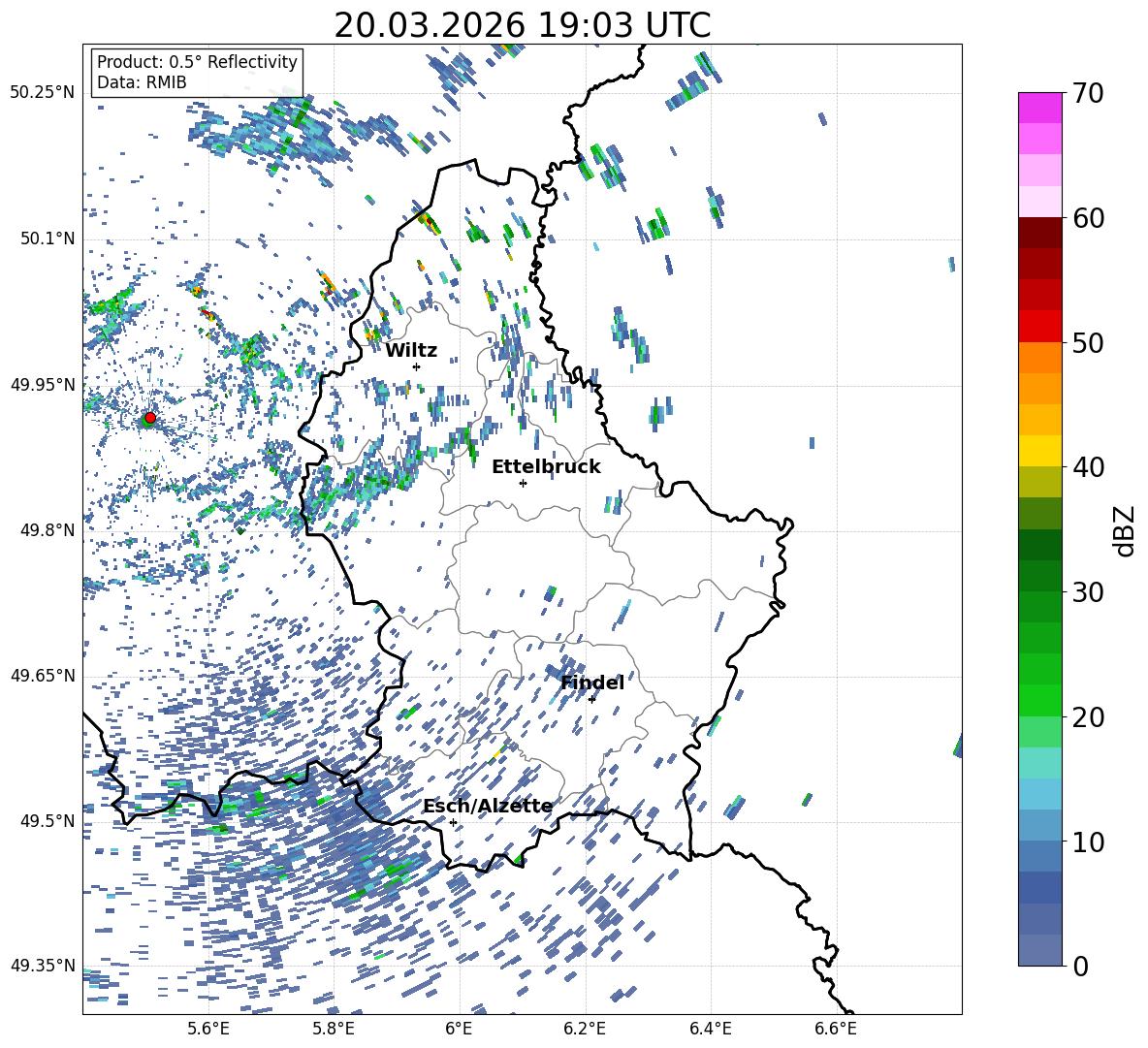1148x1048 pixels.
Task: Click the cross marker below Esch/Alzette
Action: click(x=453, y=822)
